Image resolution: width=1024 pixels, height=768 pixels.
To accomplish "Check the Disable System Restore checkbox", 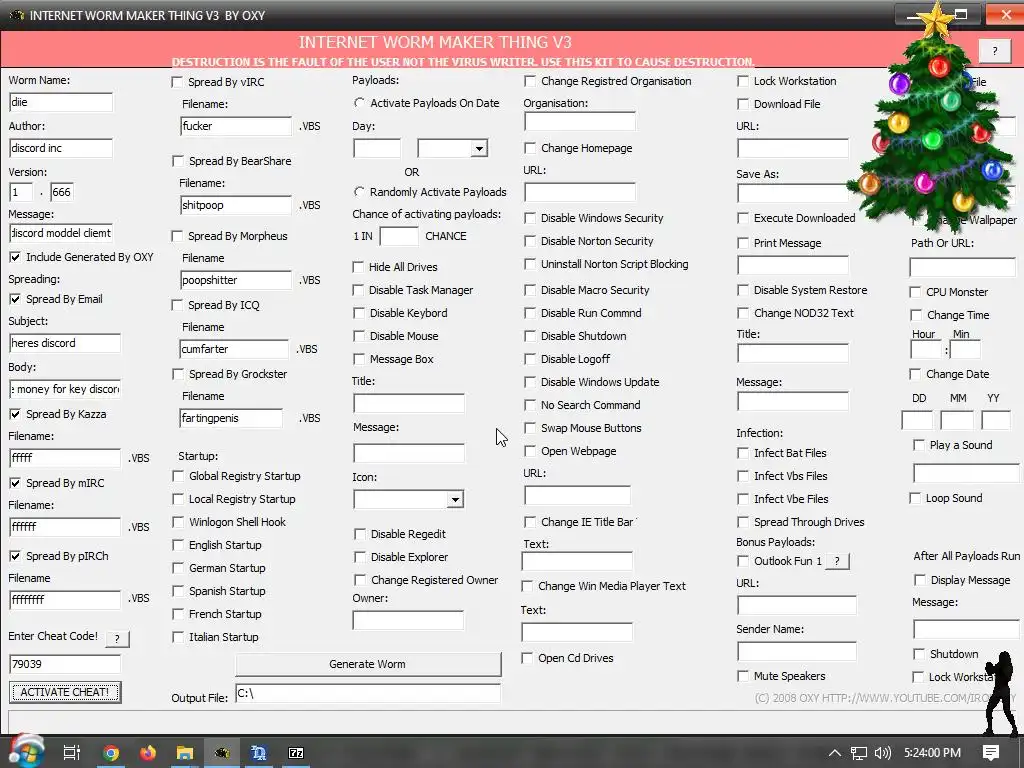I will 743,290.
